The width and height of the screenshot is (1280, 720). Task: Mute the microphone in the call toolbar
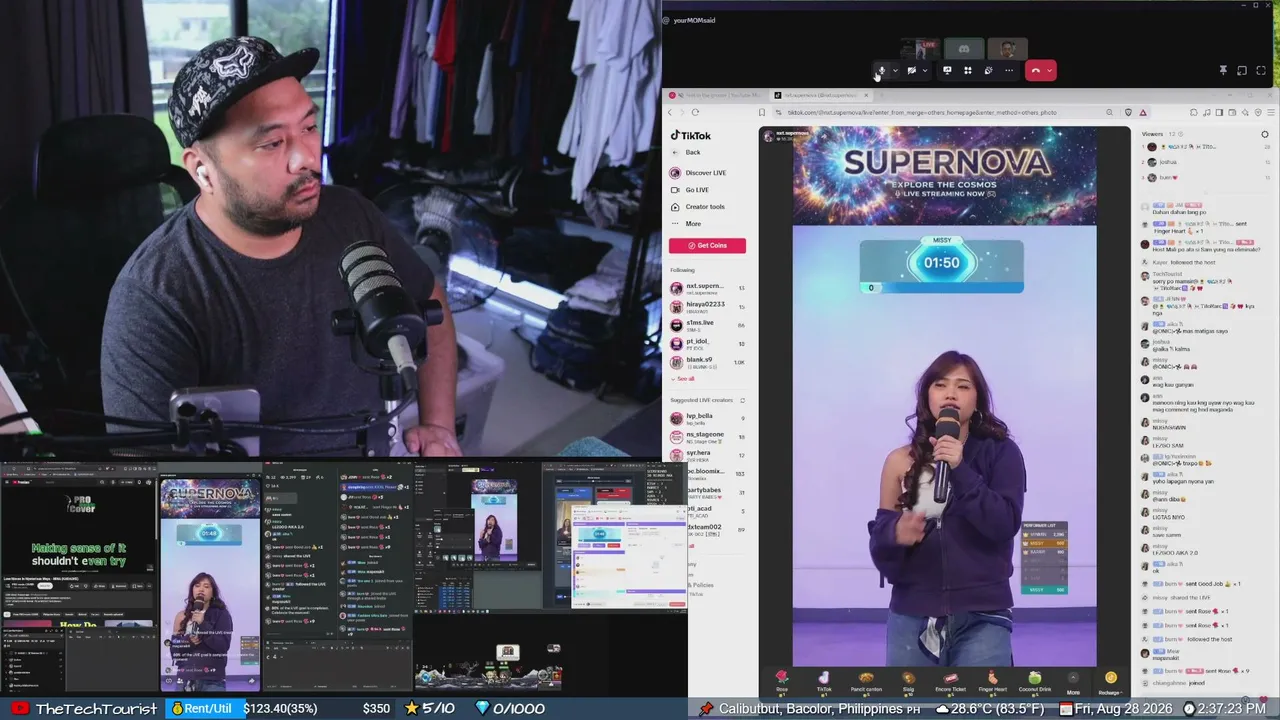880,71
